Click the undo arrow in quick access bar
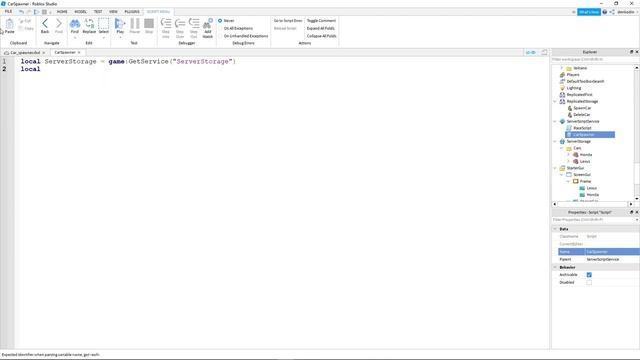The height and width of the screenshot is (360, 640). click(x=21, y=12)
